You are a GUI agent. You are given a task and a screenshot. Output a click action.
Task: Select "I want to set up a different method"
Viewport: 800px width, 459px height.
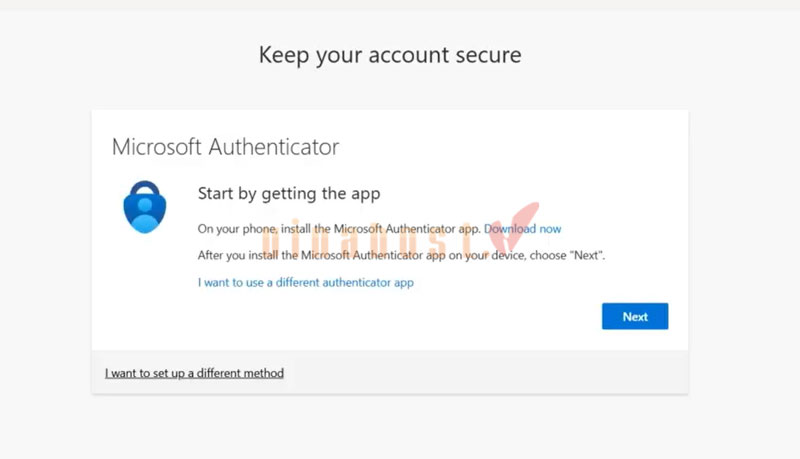click(x=194, y=374)
